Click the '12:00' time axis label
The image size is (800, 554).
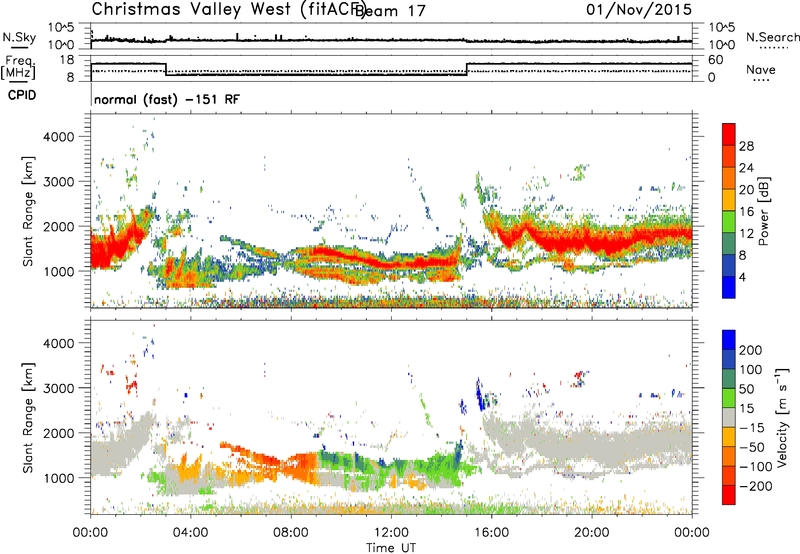coord(391,533)
